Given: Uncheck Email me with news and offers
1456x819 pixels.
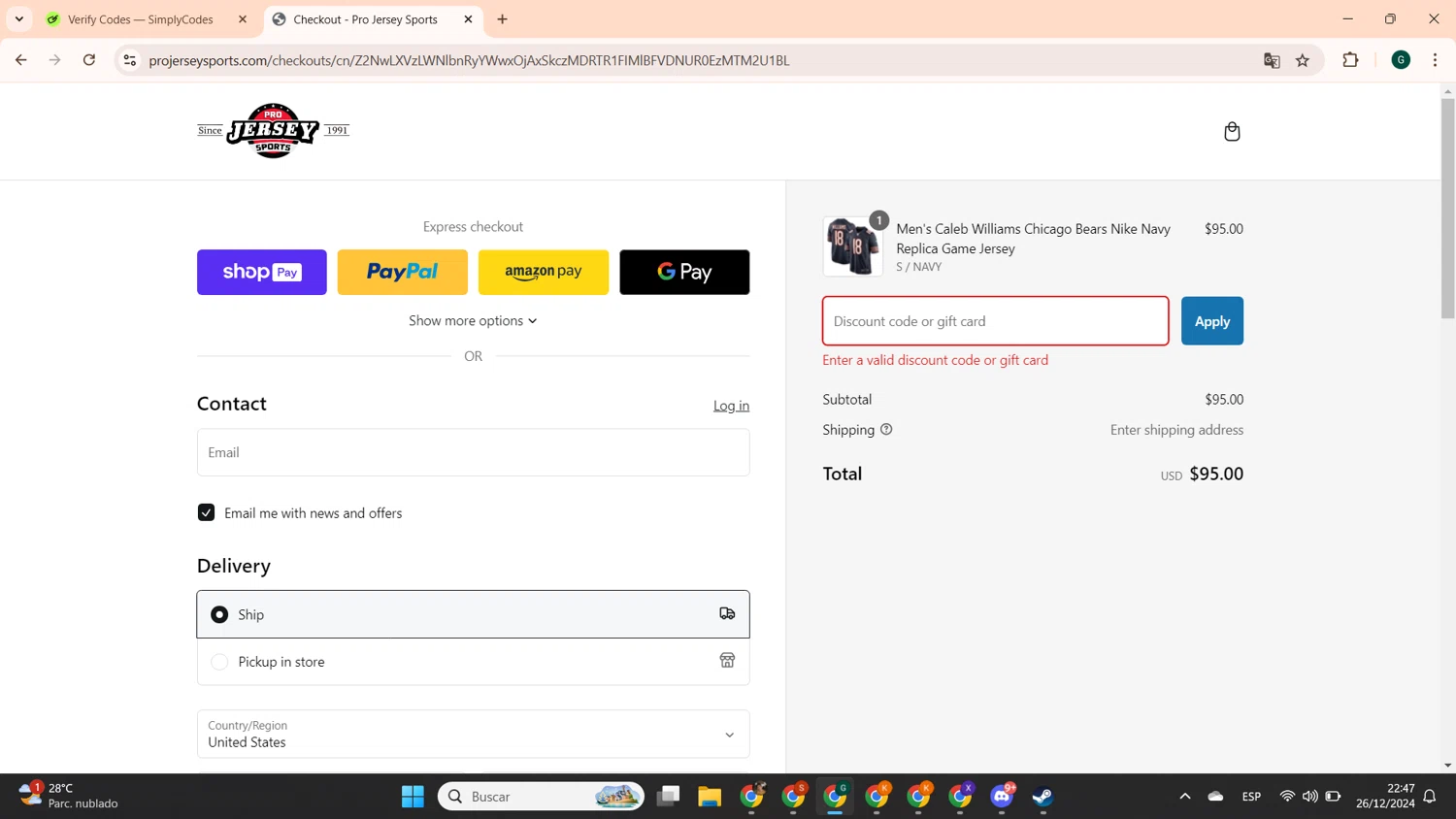Looking at the screenshot, I should 206,512.
